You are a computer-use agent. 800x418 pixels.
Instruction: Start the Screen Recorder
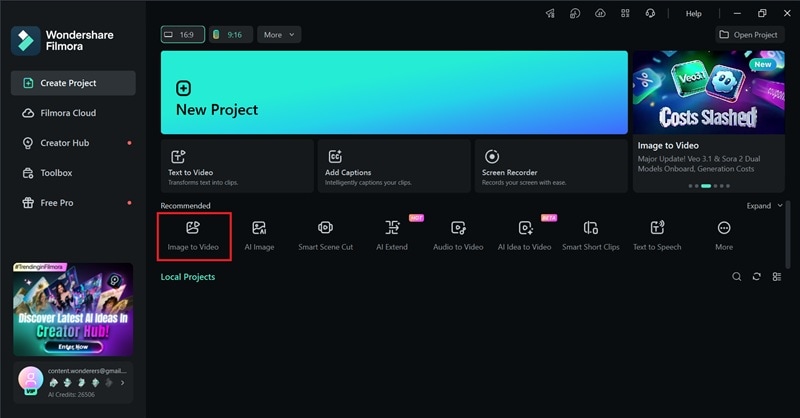click(551, 166)
